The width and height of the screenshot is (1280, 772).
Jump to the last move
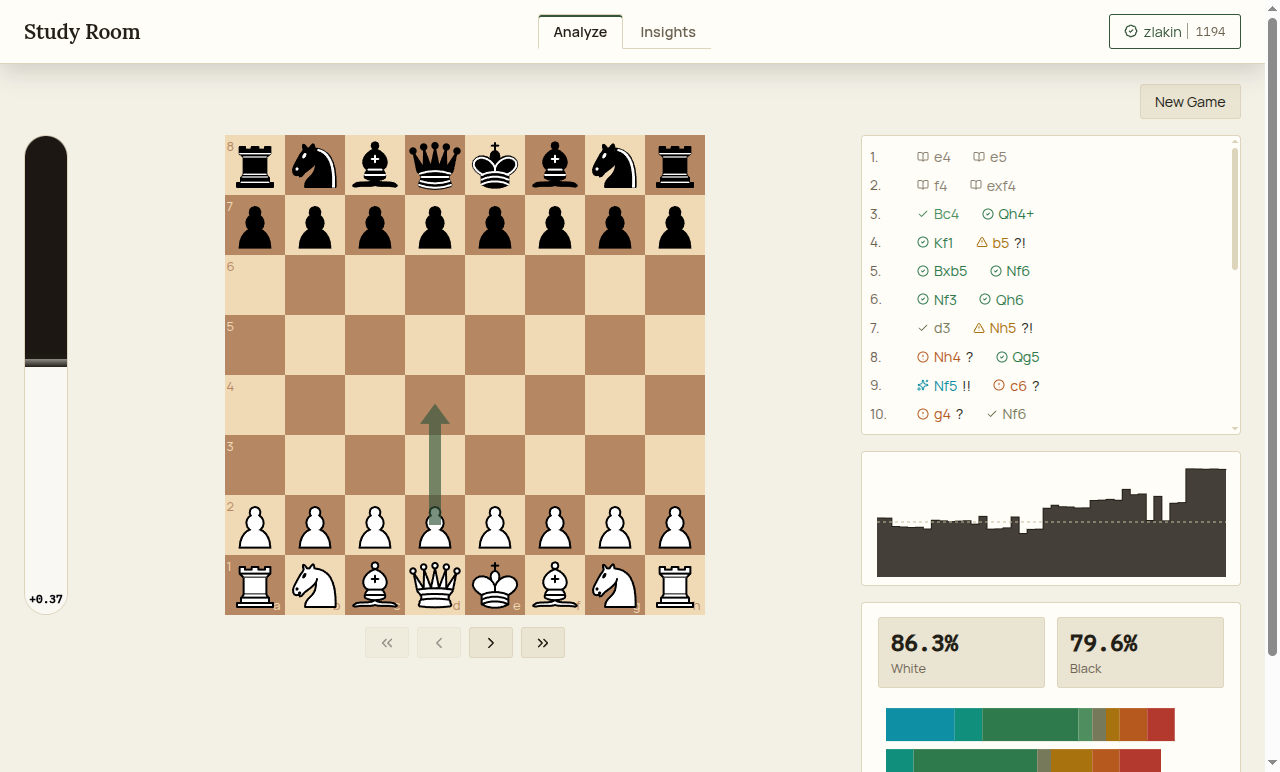[x=543, y=643]
